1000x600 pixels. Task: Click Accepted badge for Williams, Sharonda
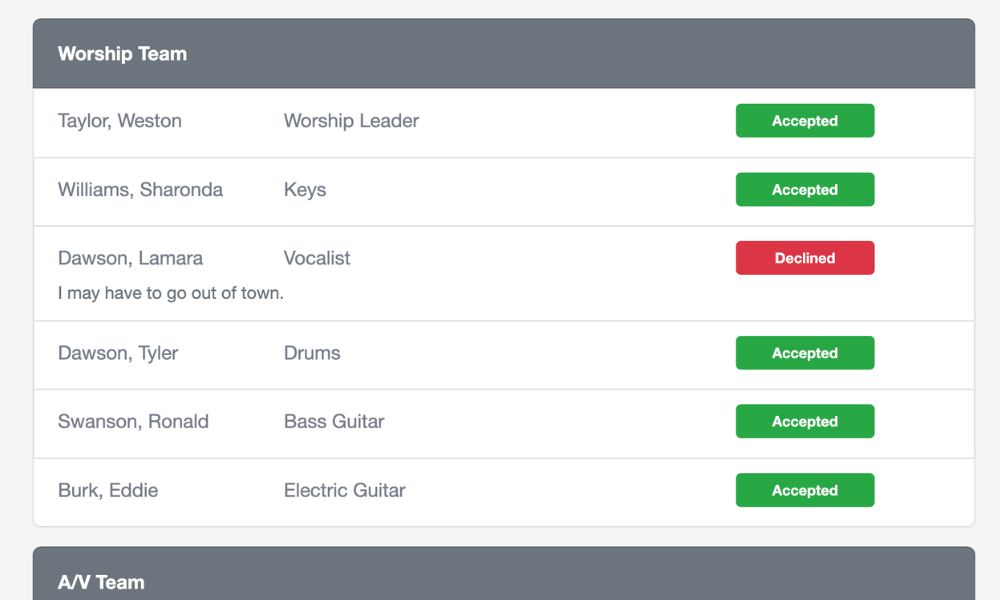[805, 189]
